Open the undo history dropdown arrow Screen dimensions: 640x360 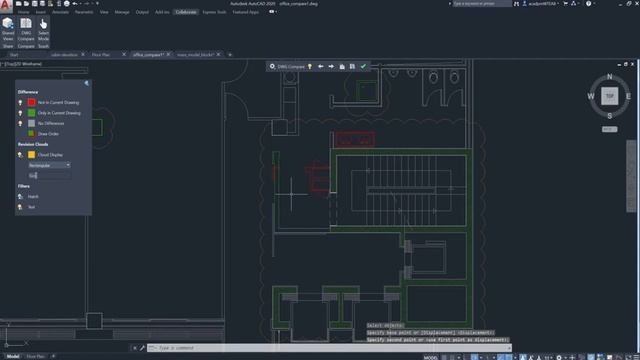coord(80,4)
